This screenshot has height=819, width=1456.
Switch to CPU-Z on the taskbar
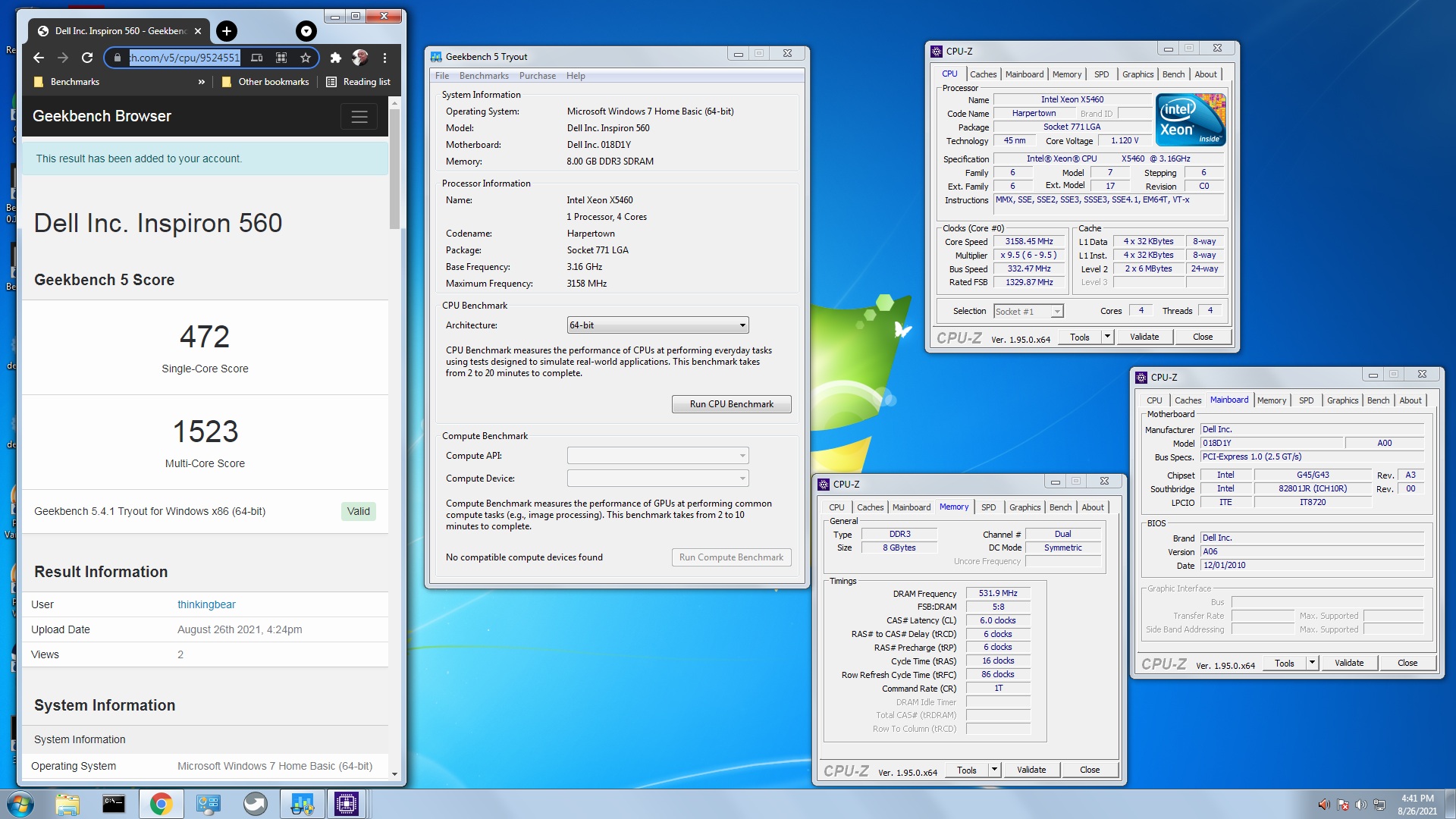point(347,804)
